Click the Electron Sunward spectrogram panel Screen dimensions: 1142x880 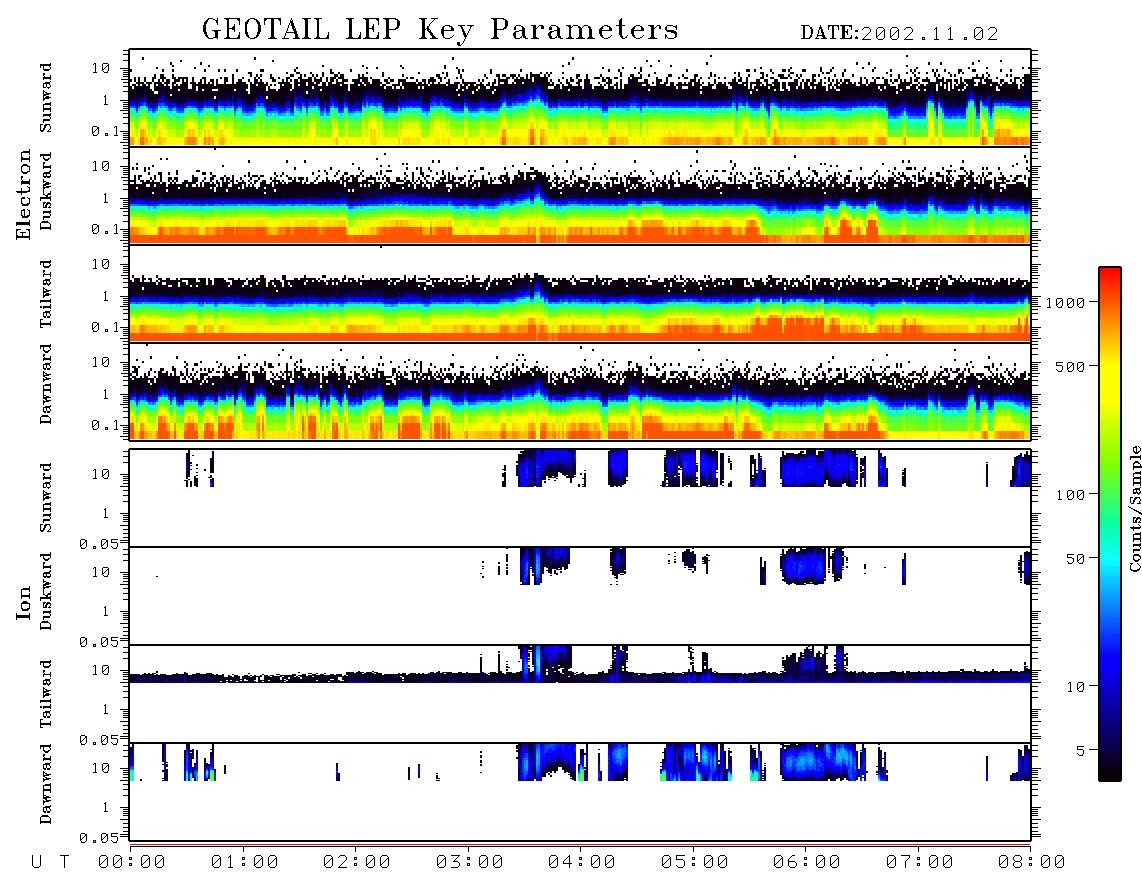pyautogui.click(x=580, y=98)
